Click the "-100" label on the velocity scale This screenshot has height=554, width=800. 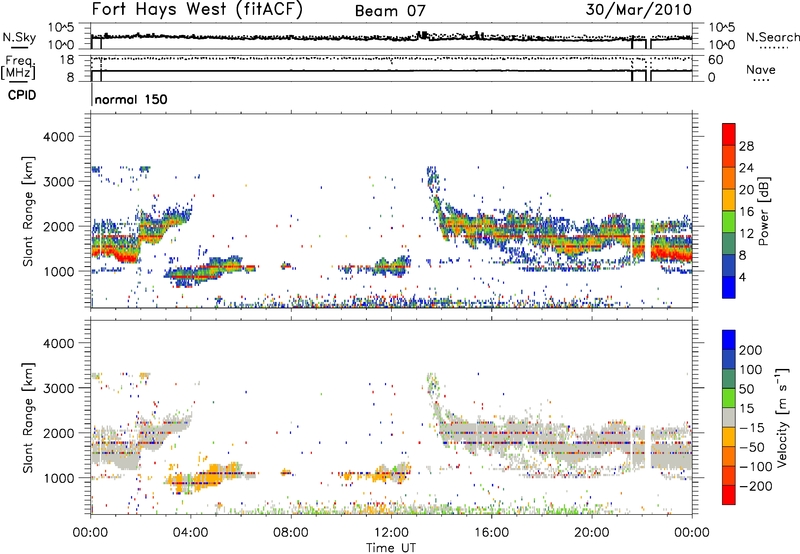click(x=755, y=467)
